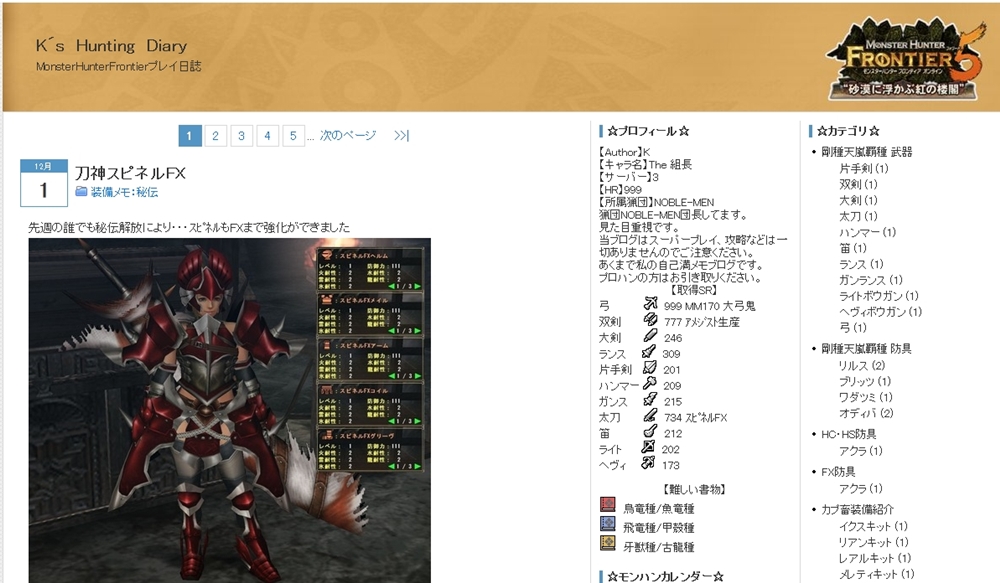
Task: Click the hammer ハンマー weapon icon
Action: tap(649, 383)
